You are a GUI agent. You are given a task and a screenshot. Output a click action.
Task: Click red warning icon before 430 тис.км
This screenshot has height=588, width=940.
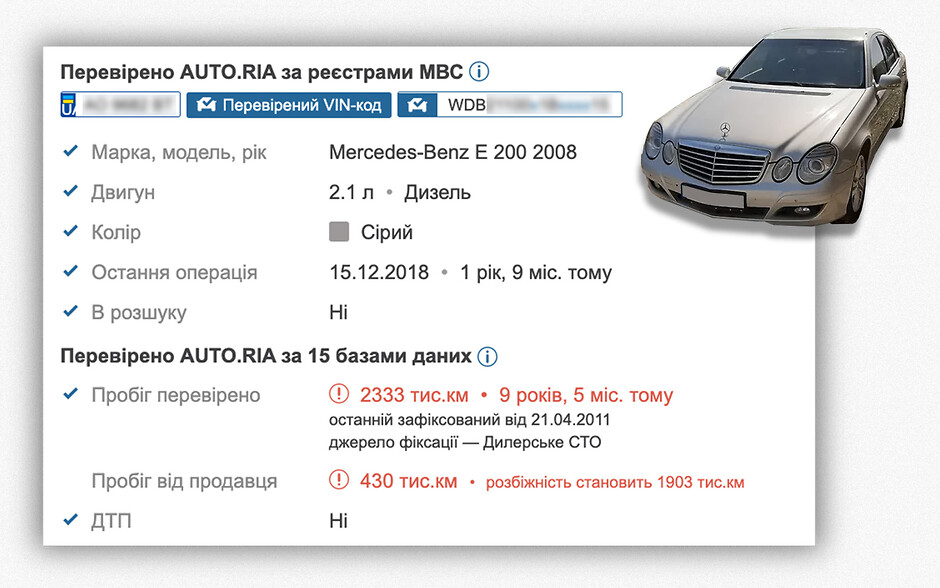[x=339, y=481]
